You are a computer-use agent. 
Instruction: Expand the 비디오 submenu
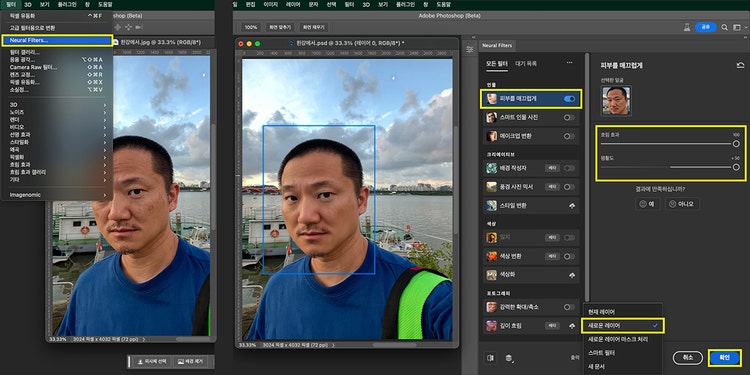[x=56, y=127]
